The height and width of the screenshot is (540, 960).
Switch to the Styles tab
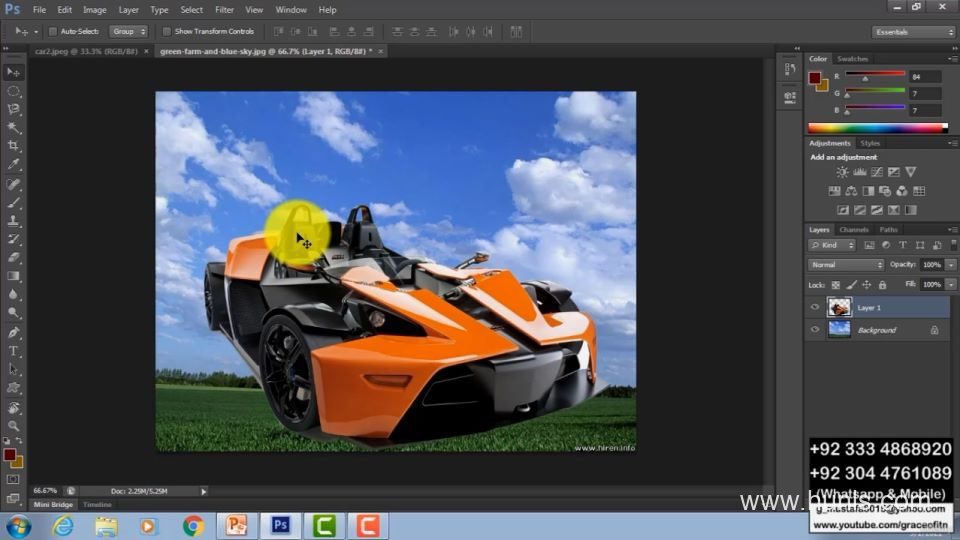[x=870, y=143]
